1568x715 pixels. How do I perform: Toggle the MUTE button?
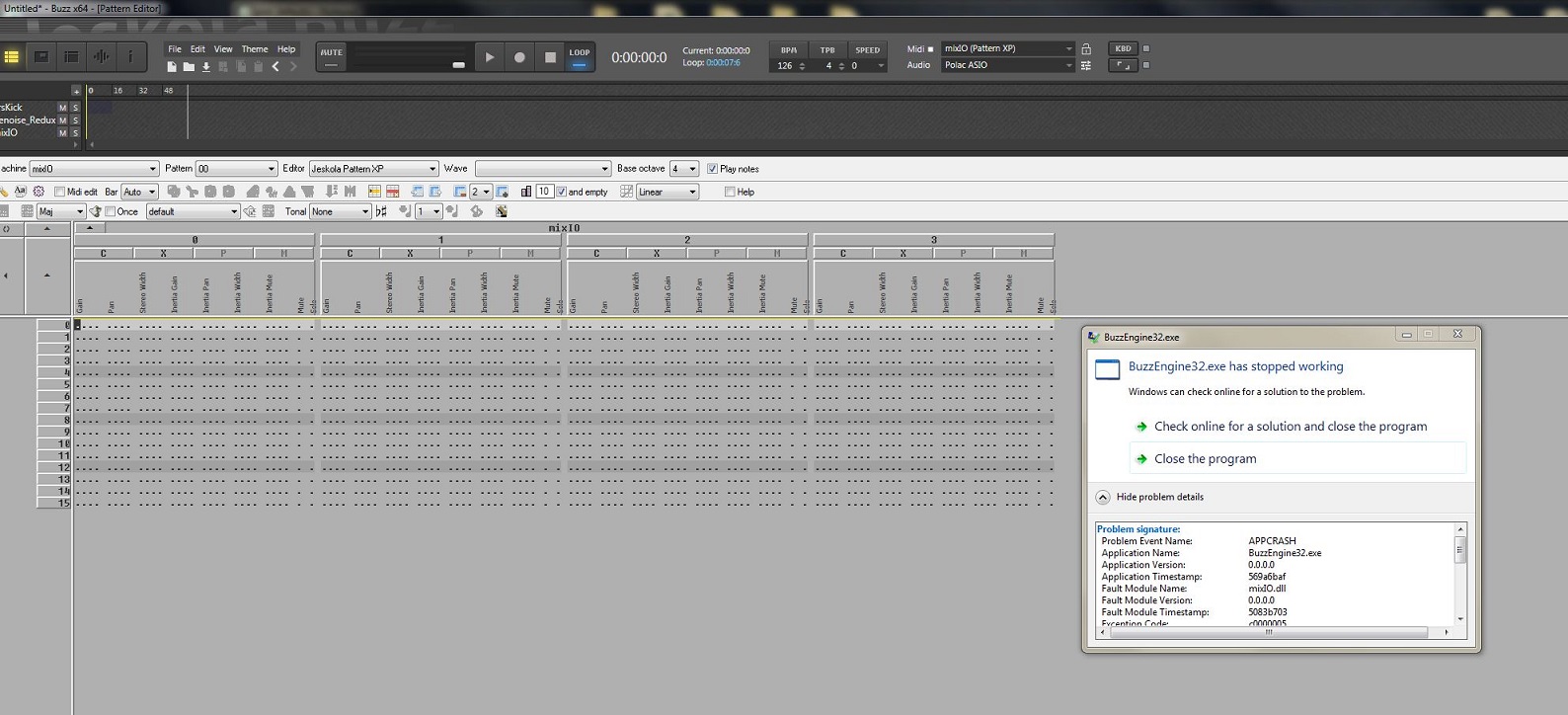(331, 57)
